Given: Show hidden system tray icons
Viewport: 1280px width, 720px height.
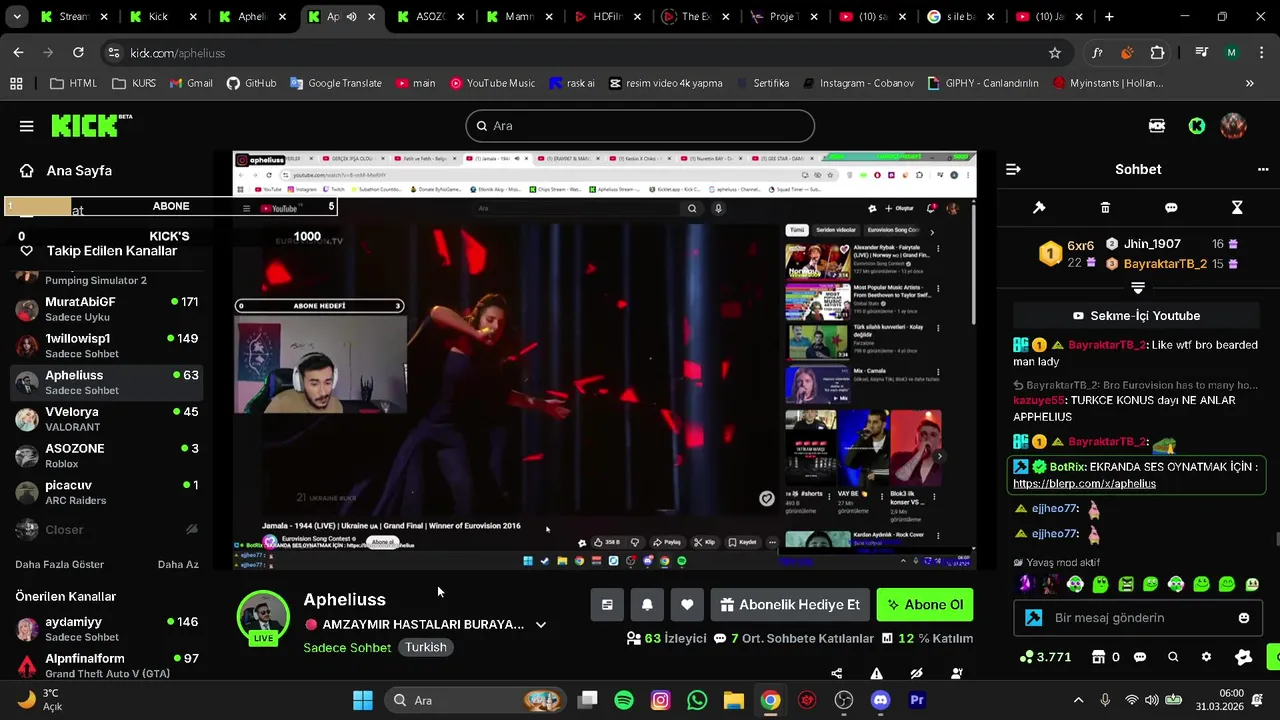Looking at the screenshot, I should pyautogui.click(x=1078, y=700).
